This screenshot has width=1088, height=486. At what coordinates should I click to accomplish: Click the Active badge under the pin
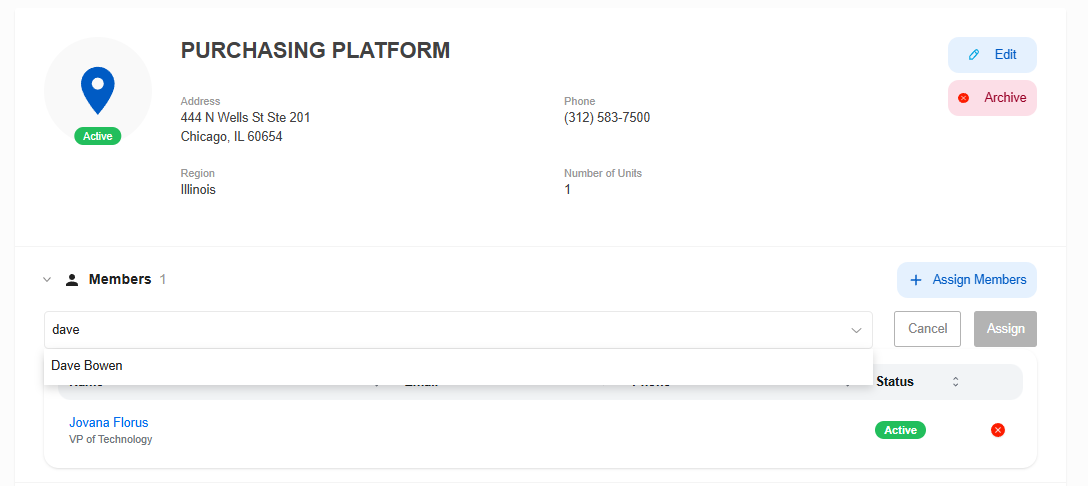98,136
